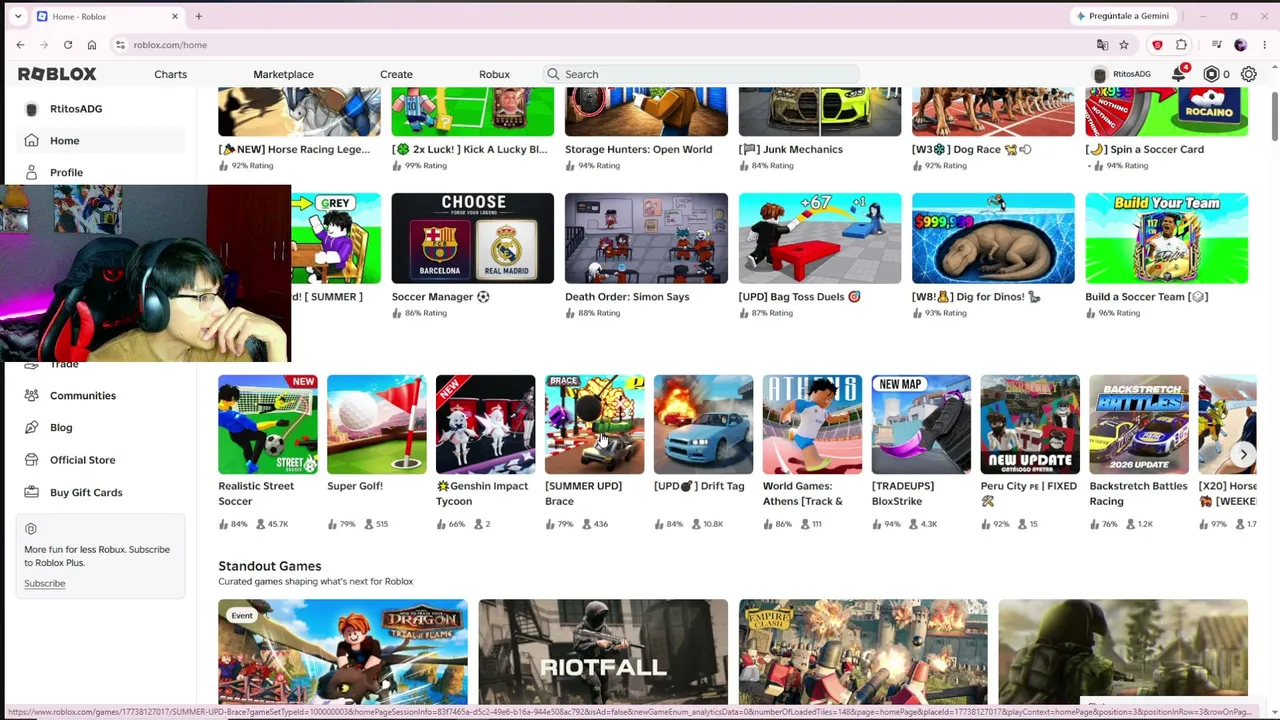This screenshot has width=1280, height=720.
Task: Click the search magnifier icon
Action: click(553, 74)
